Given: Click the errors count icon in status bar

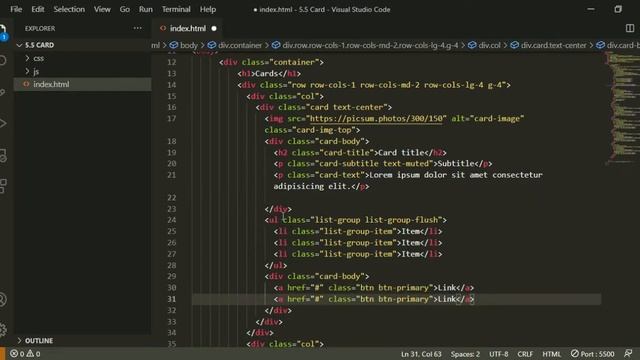Looking at the screenshot, I should 14,353.
